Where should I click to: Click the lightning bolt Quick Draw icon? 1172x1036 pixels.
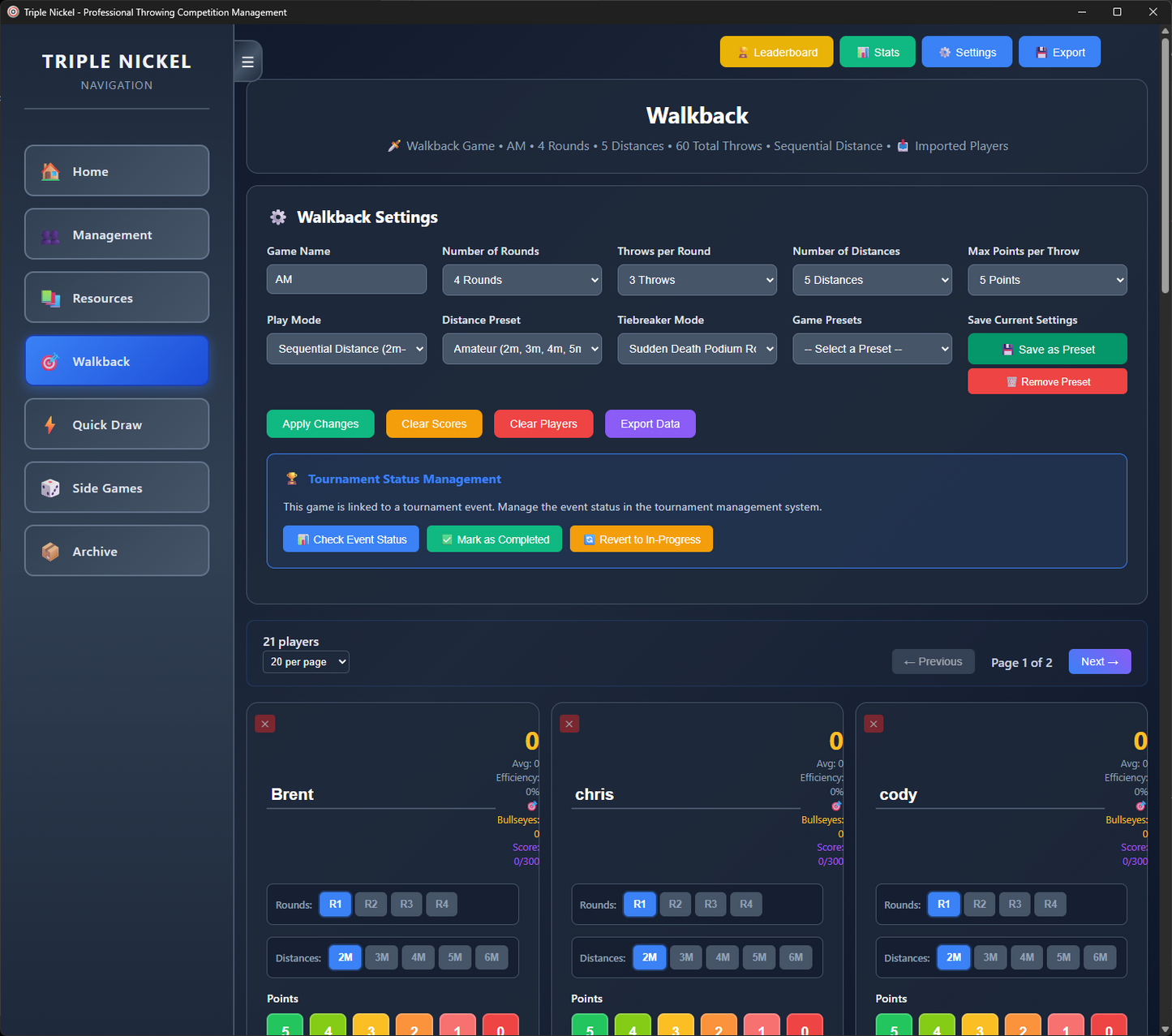pyautogui.click(x=50, y=424)
